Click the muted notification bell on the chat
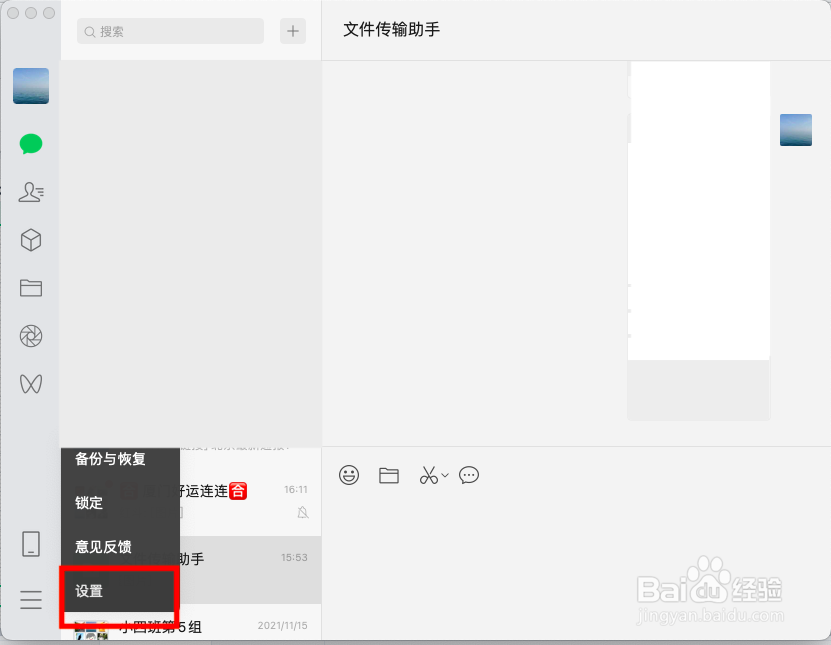 pos(303,512)
